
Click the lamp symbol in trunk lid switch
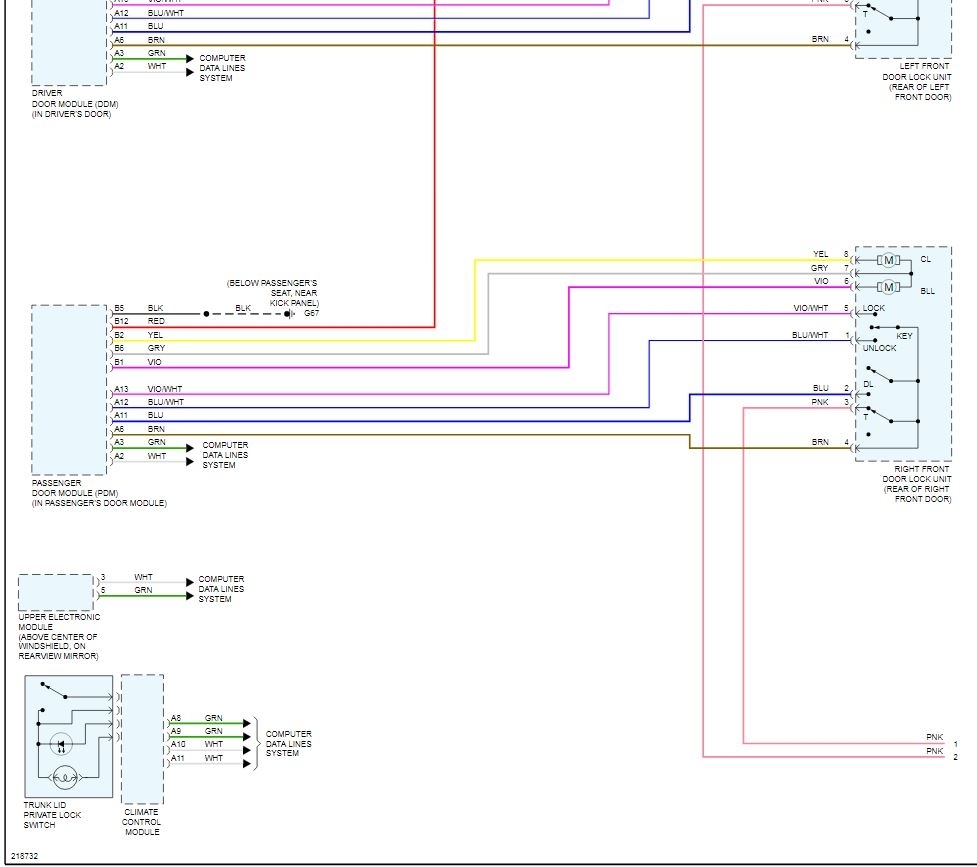[63, 776]
